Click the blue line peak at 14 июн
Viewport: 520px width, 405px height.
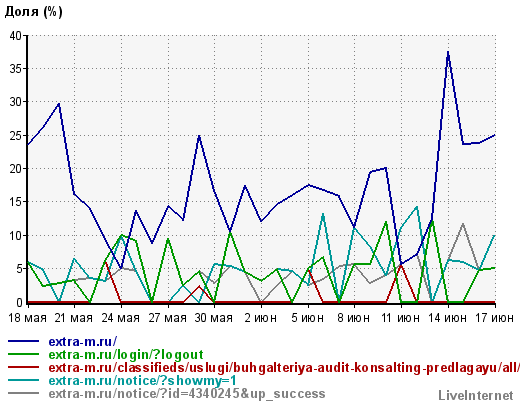(448, 52)
